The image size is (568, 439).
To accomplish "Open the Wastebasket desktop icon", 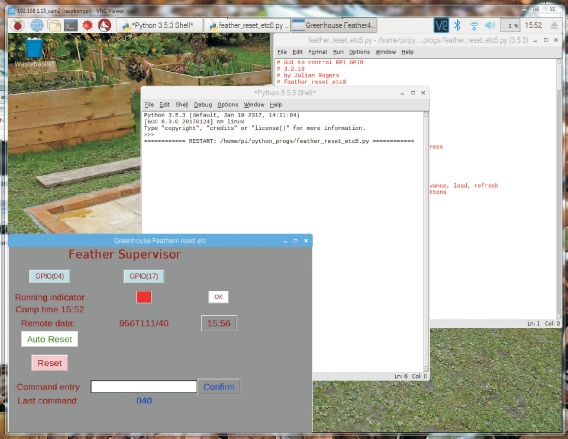I will pos(34,53).
